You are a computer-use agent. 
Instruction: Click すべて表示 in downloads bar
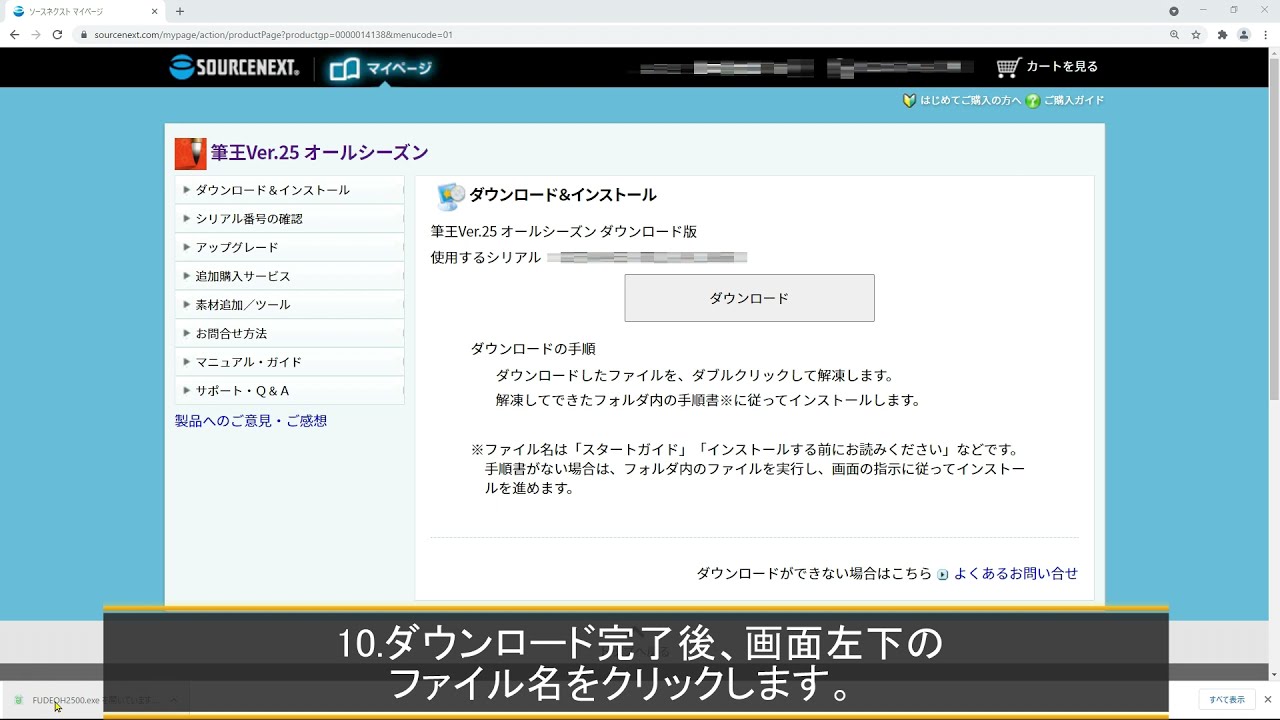pyautogui.click(x=1227, y=700)
